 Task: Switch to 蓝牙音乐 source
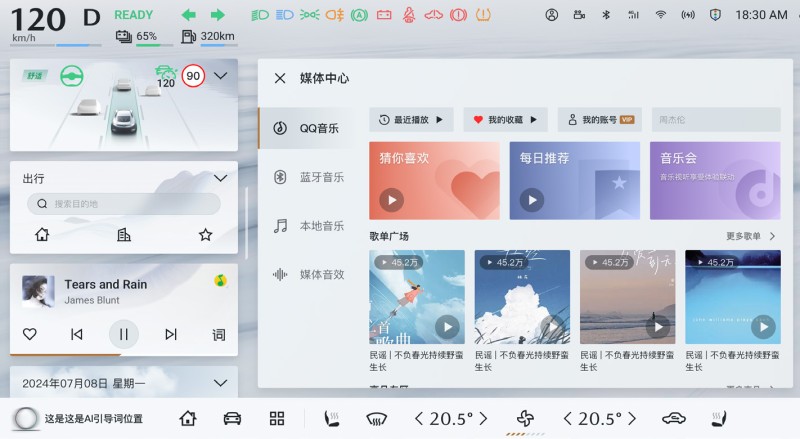point(307,177)
